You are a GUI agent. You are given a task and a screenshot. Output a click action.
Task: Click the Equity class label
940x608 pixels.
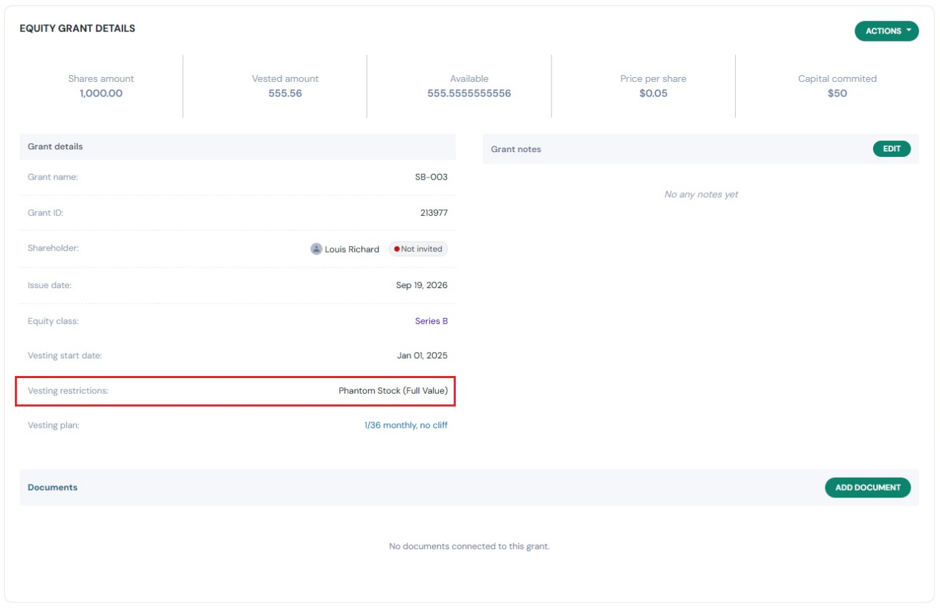point(53,321)
